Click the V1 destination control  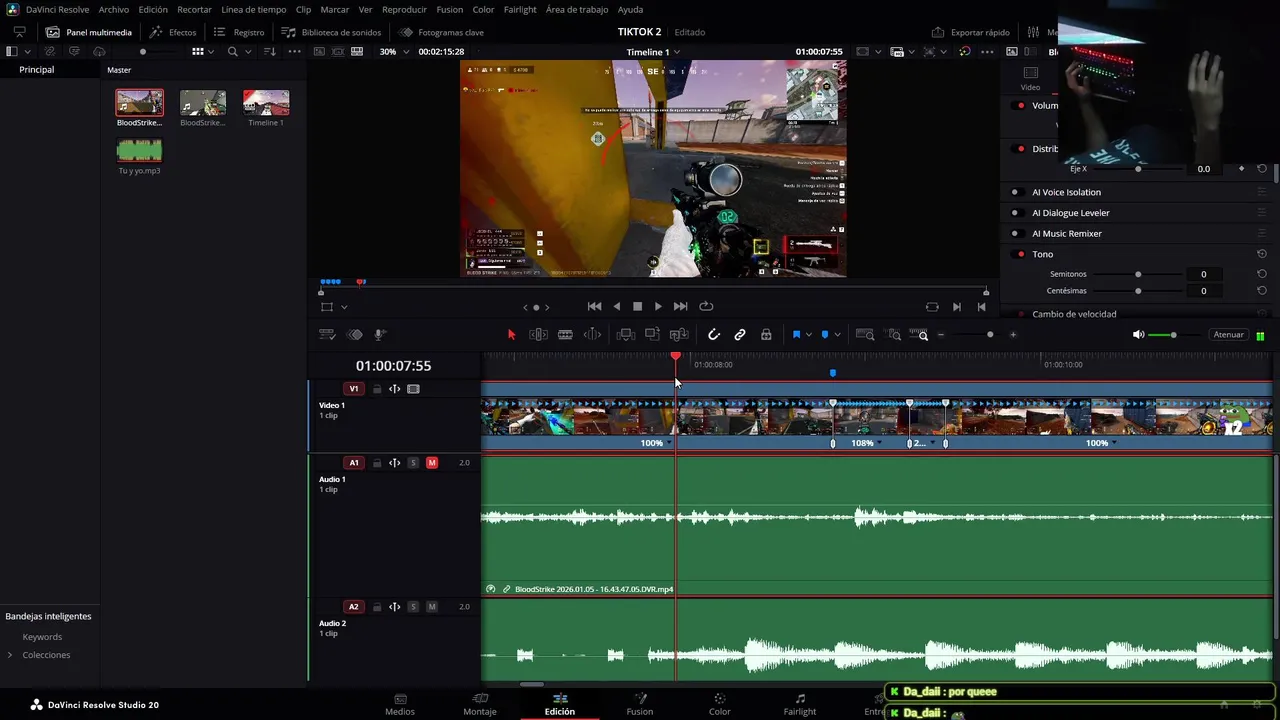(353, 389)
